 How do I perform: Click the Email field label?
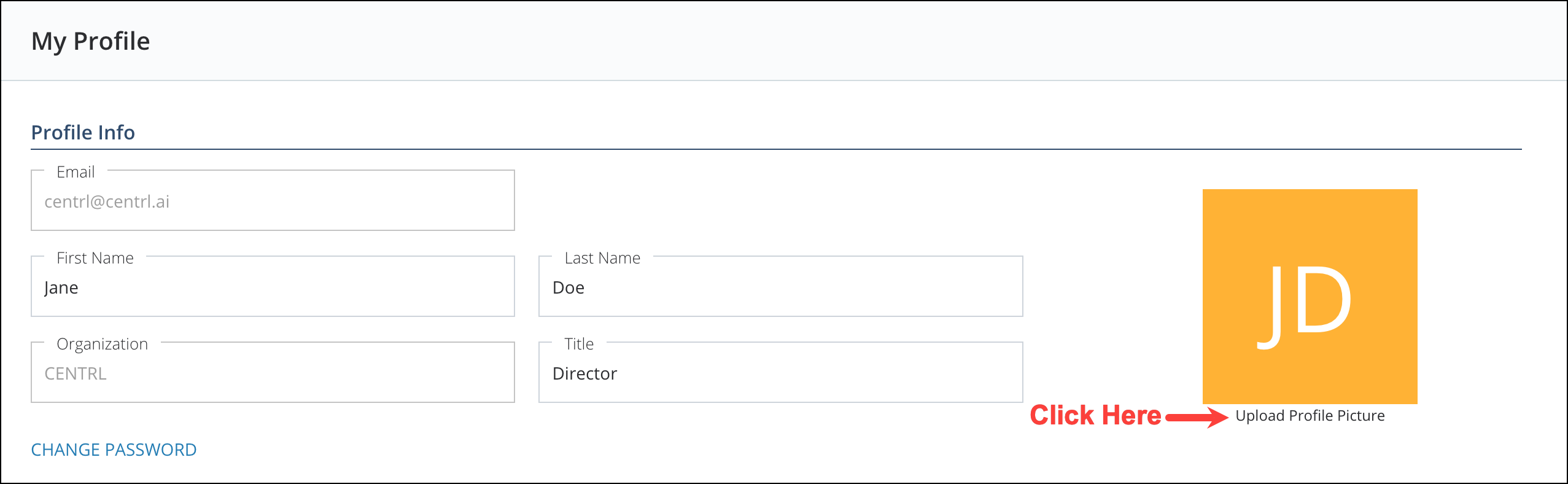(76, 172)
